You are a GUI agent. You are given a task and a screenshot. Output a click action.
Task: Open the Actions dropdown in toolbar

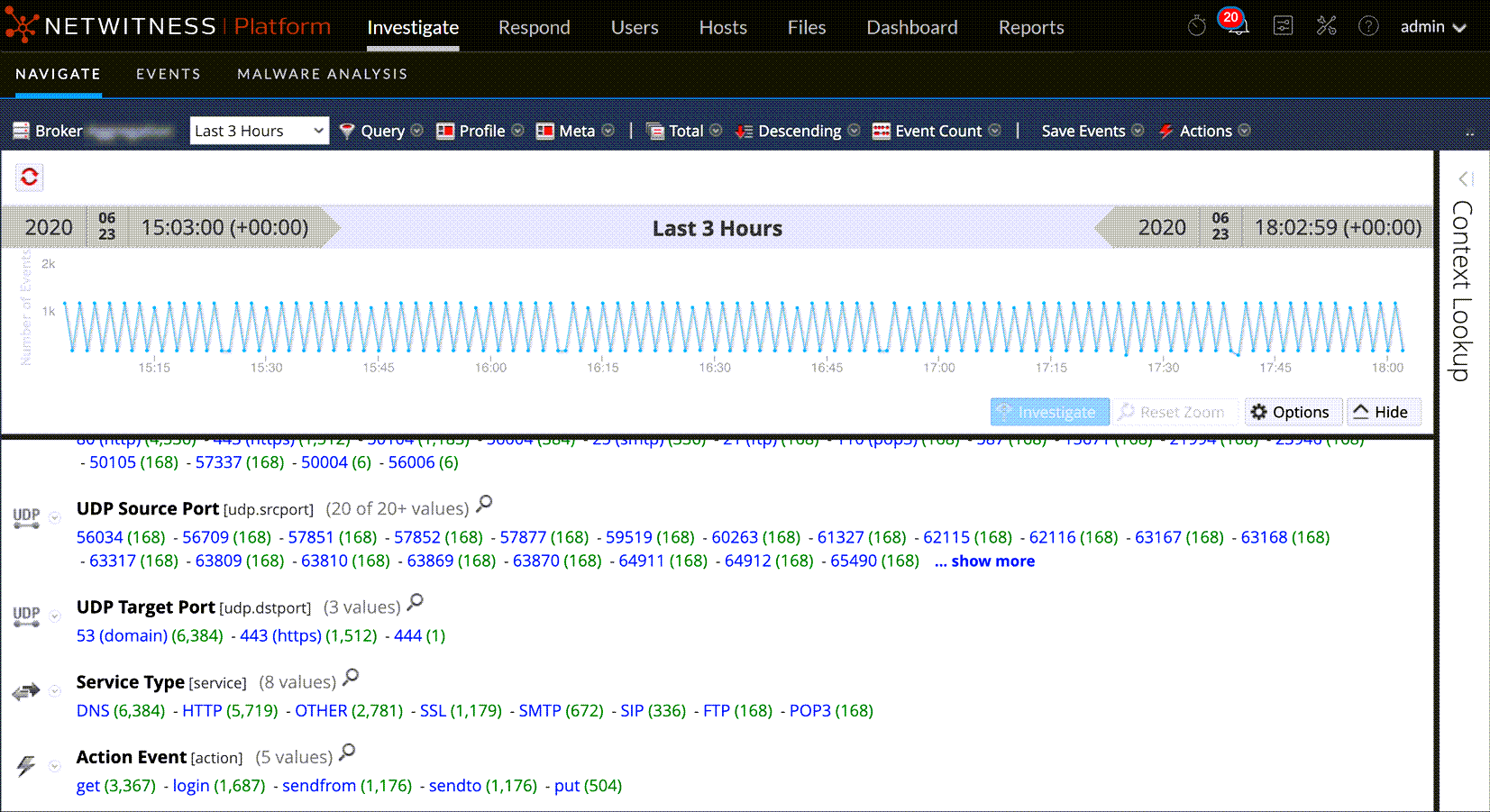click(1205, 131)
